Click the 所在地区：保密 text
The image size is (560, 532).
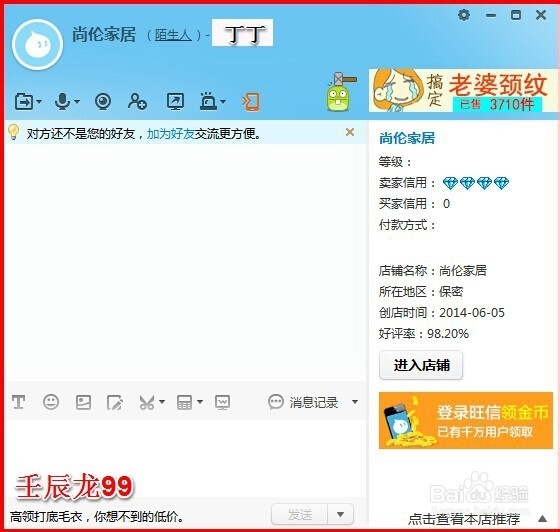421,292
